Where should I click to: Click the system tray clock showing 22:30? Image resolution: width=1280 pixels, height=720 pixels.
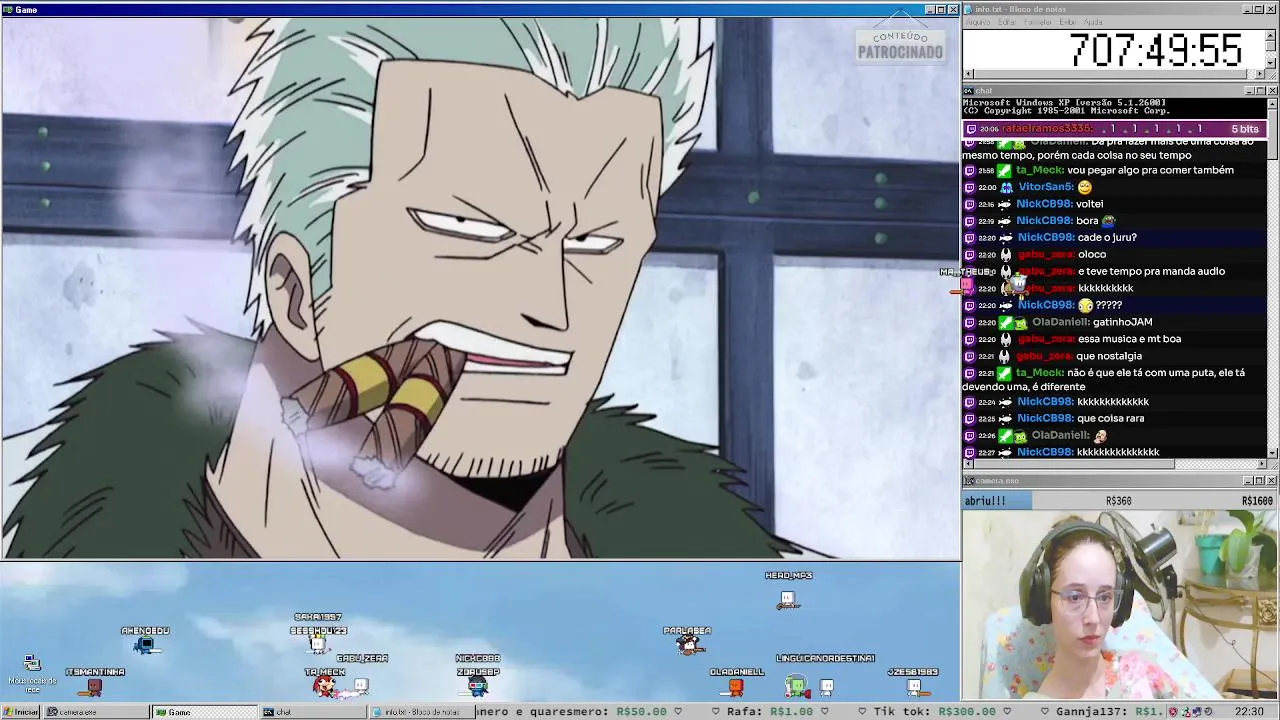click(x=1249, y=712)
